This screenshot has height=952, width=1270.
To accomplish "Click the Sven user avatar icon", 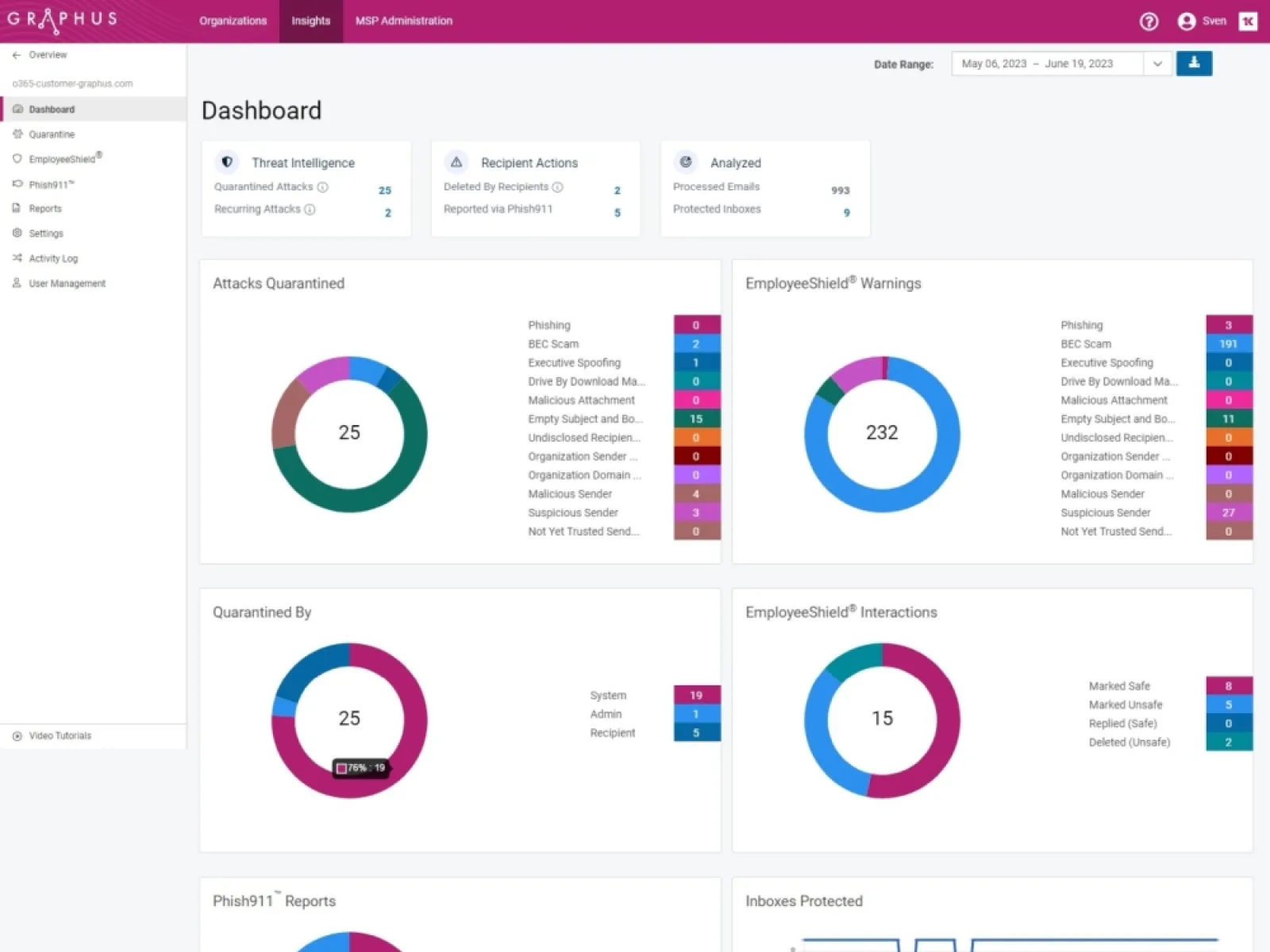I will click(1186, 21).
